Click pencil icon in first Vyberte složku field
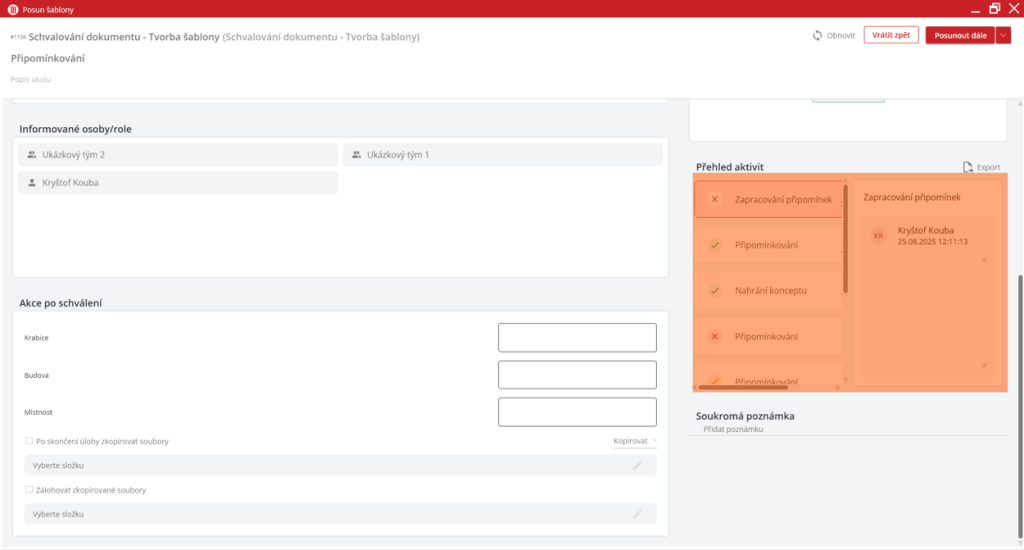Image resolution: width=1024 pixels, height=550 pixels. (637, 465)
